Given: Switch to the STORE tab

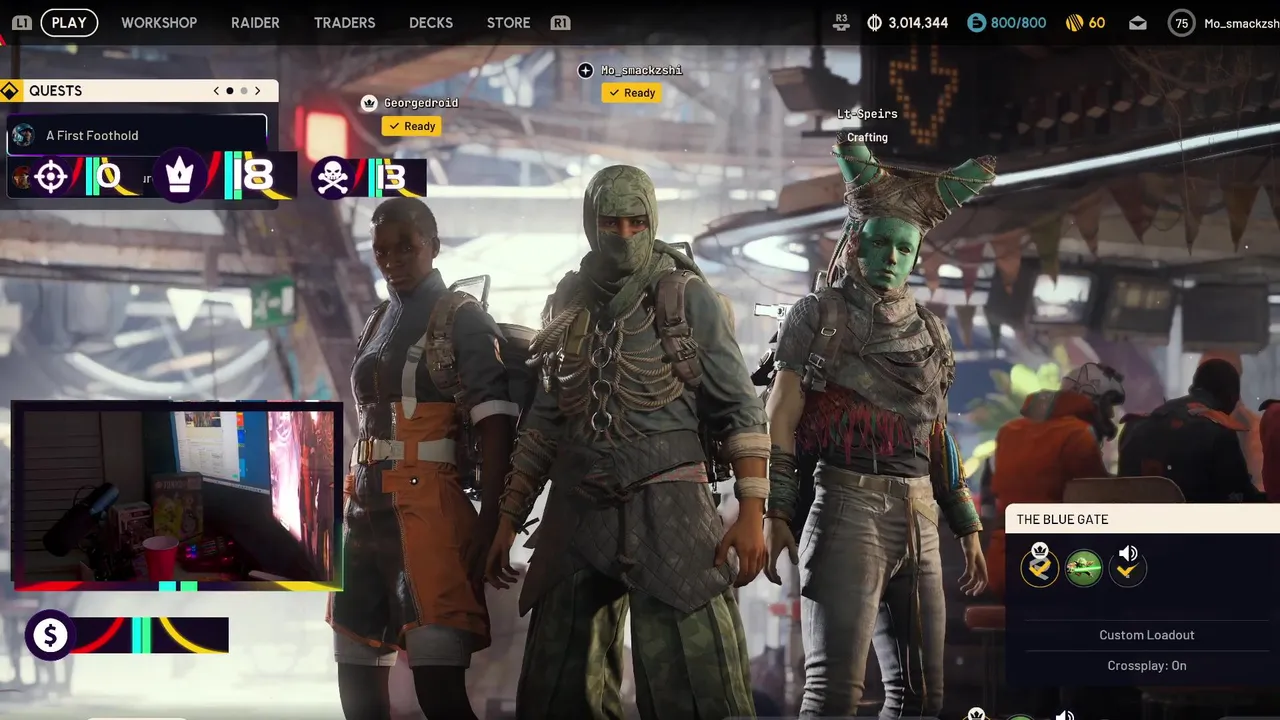Looking at the screenshot, I should coord(508,22).
